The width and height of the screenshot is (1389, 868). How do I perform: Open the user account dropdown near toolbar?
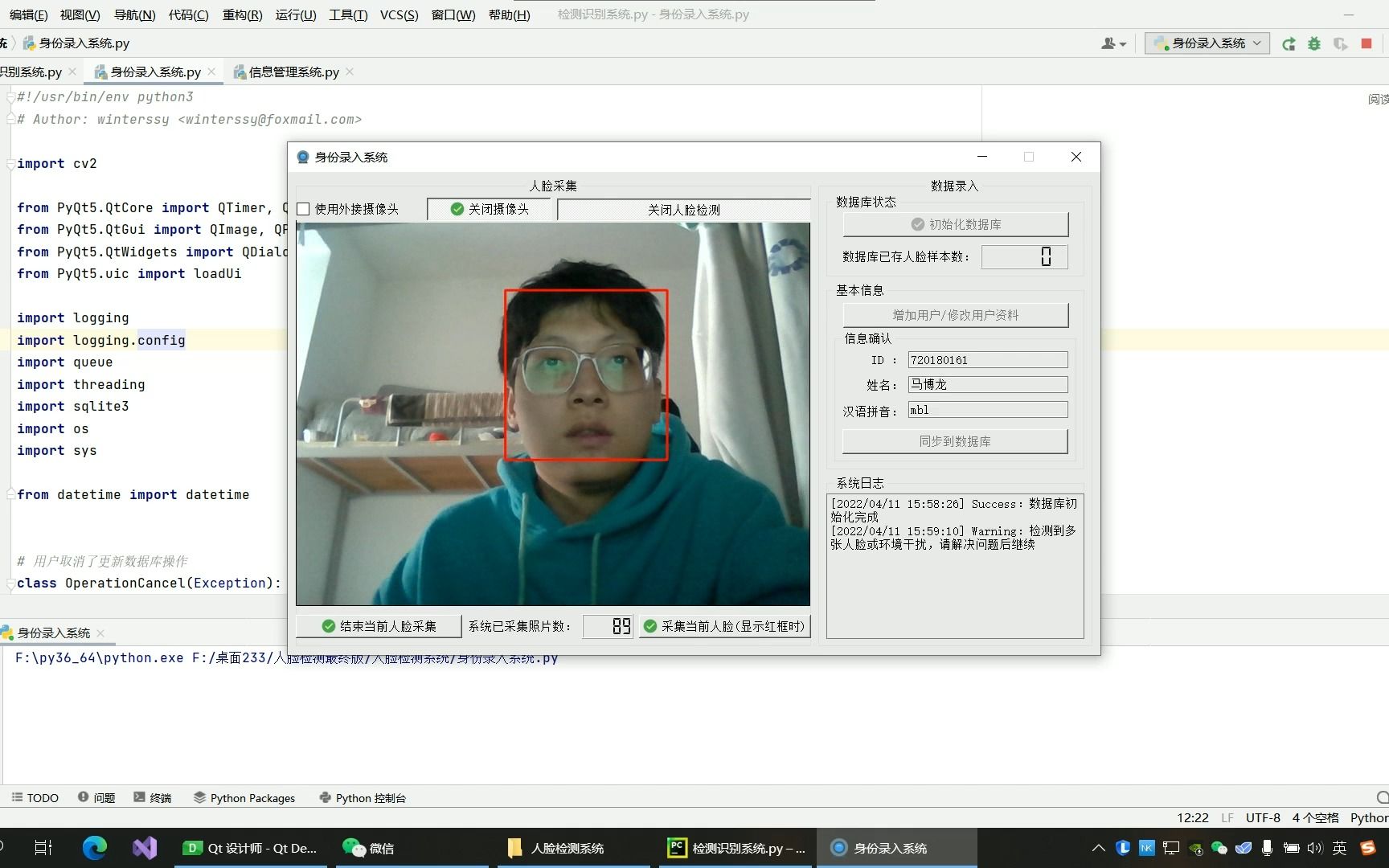[x=1113, y=43]
